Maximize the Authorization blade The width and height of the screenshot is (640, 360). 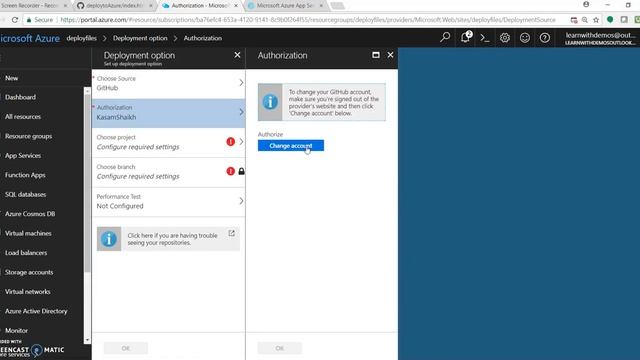tap(376, 55)
